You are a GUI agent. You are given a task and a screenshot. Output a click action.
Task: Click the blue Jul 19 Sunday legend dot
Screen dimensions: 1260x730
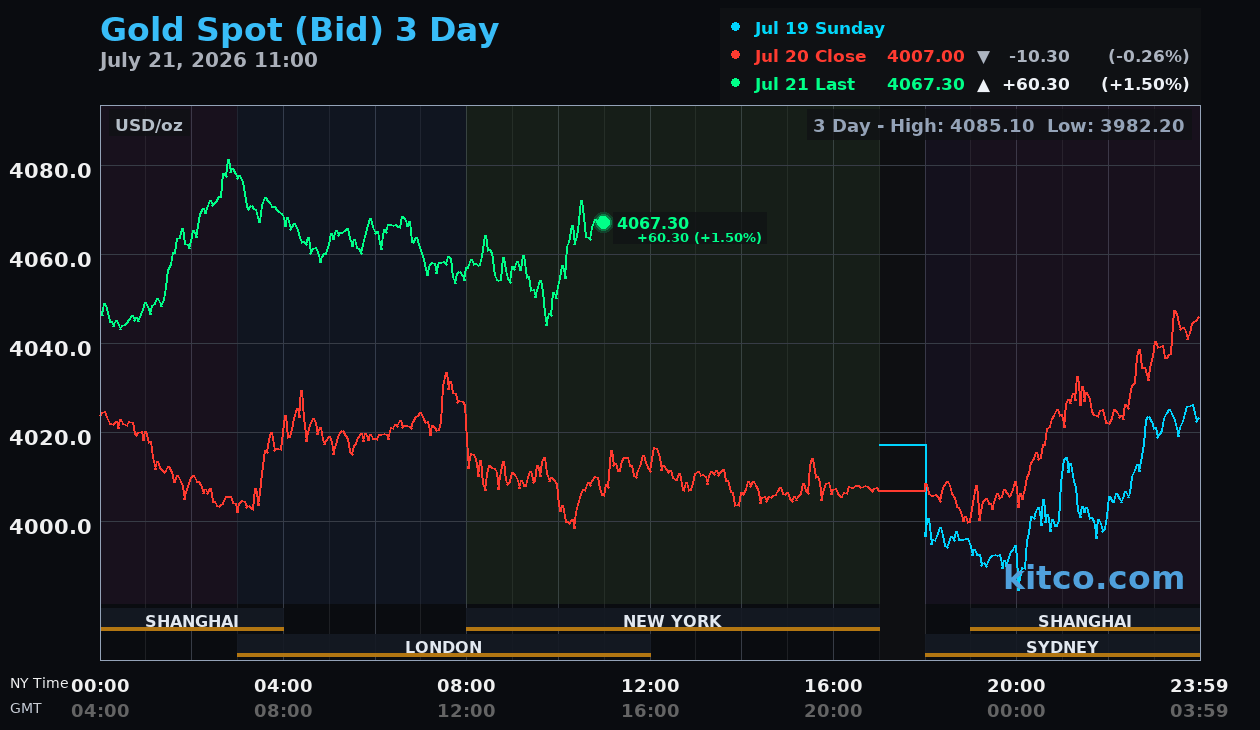tap(736, 28)
